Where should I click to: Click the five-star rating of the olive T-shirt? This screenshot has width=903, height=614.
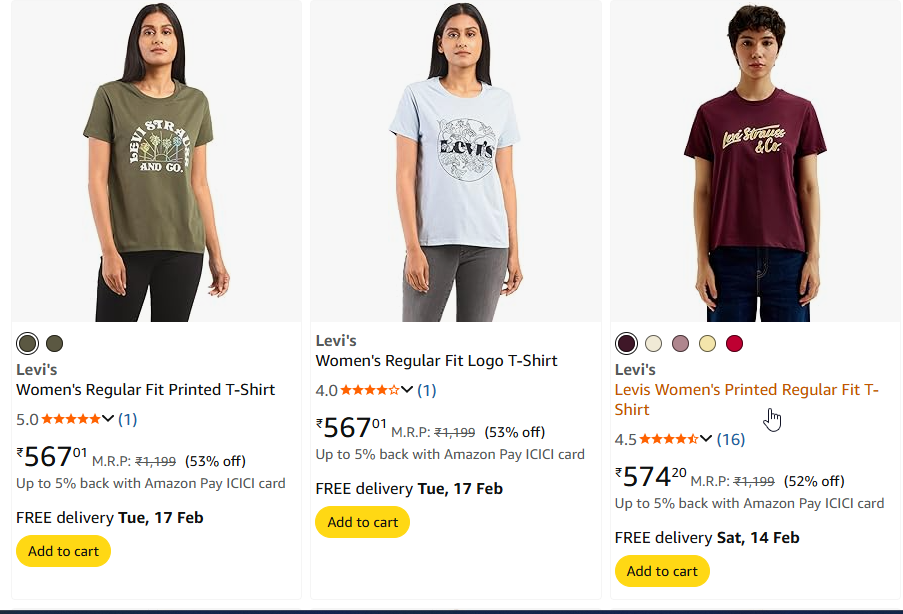pyautogui.click(x=70, y=419)
